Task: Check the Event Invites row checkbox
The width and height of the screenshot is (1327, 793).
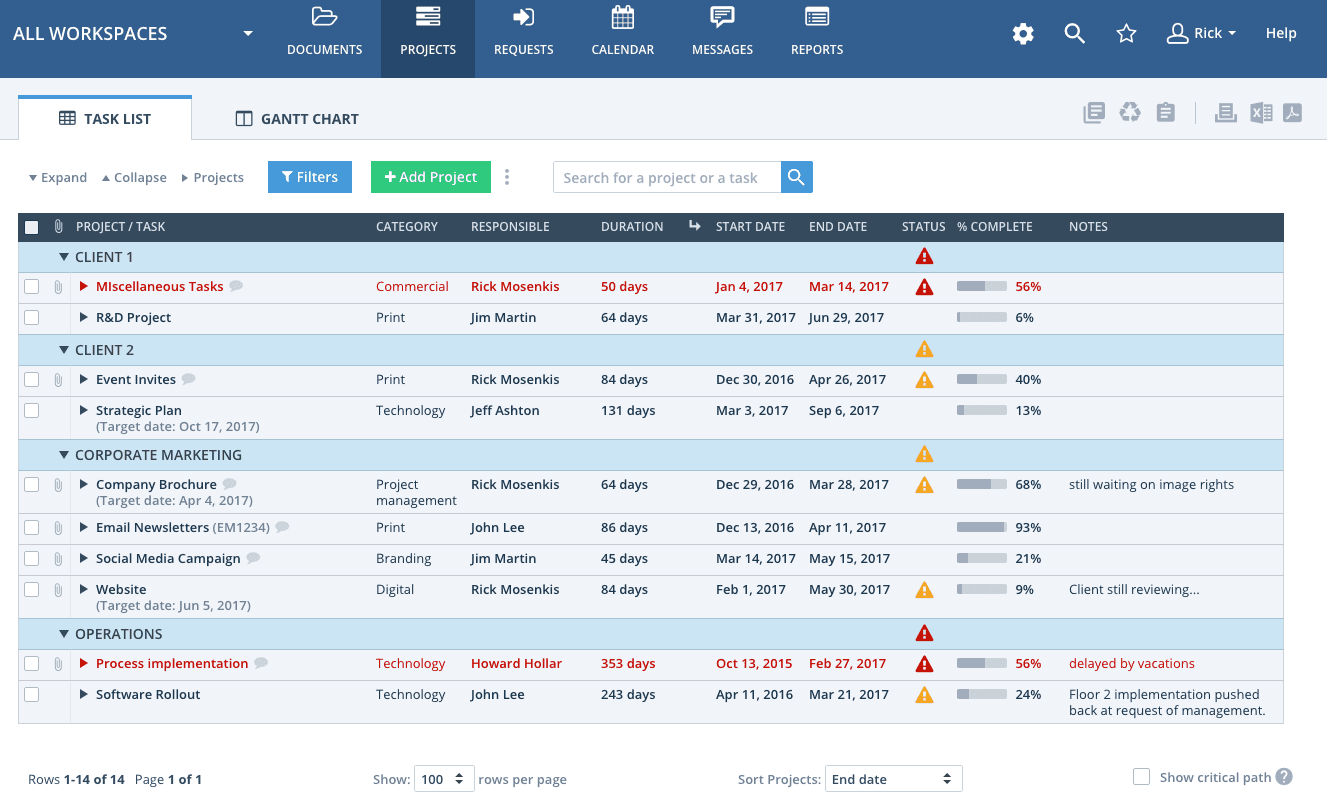Action: point(32,380)
